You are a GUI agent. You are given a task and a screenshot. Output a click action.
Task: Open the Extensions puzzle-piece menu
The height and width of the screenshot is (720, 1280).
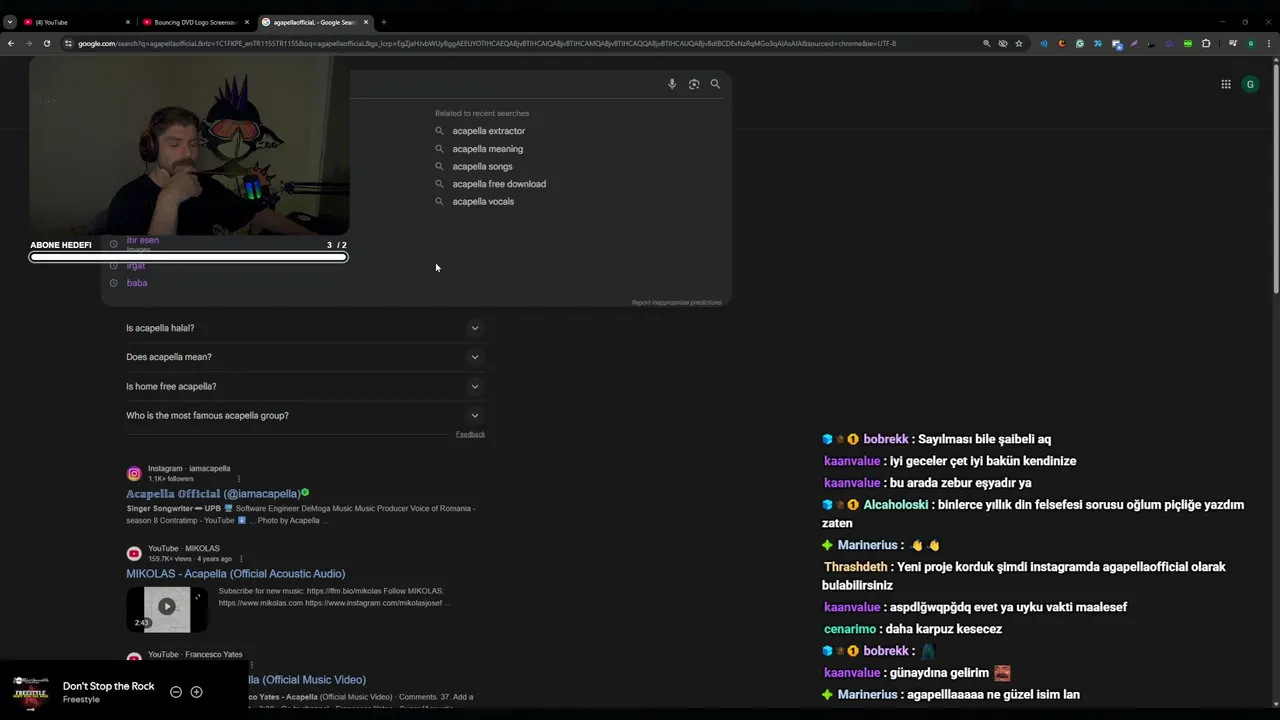coord(1206,43)
